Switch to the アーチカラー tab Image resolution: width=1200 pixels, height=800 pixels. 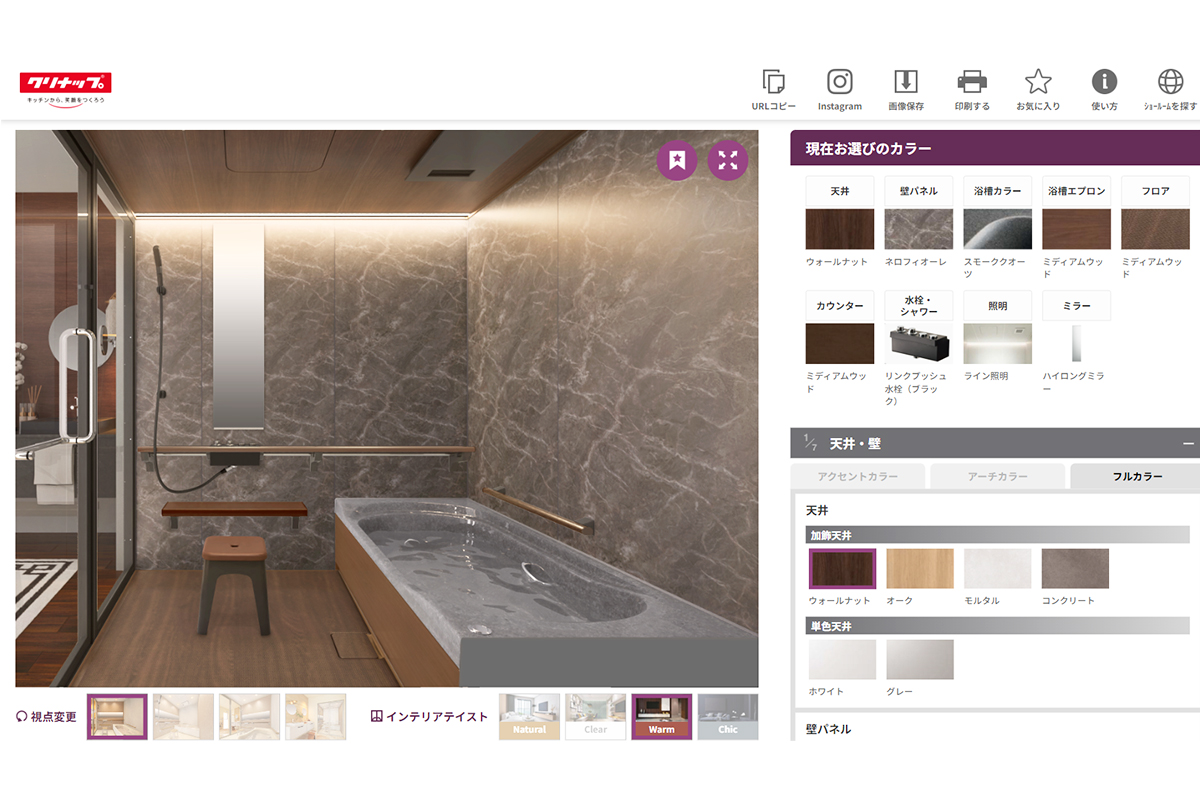[997, 477]
